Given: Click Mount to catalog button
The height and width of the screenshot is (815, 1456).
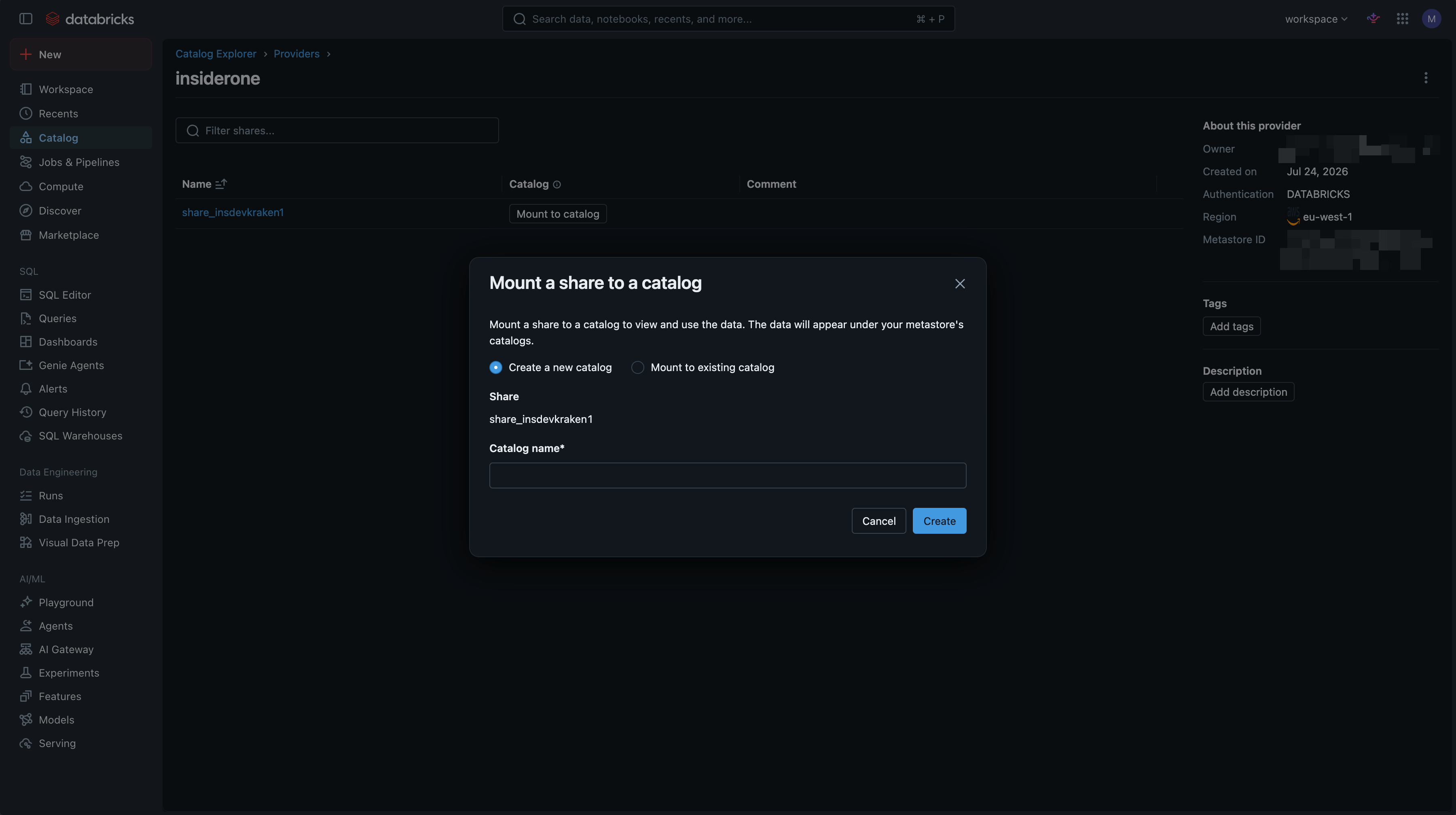Looking at the screenshot, I should 557,214.
